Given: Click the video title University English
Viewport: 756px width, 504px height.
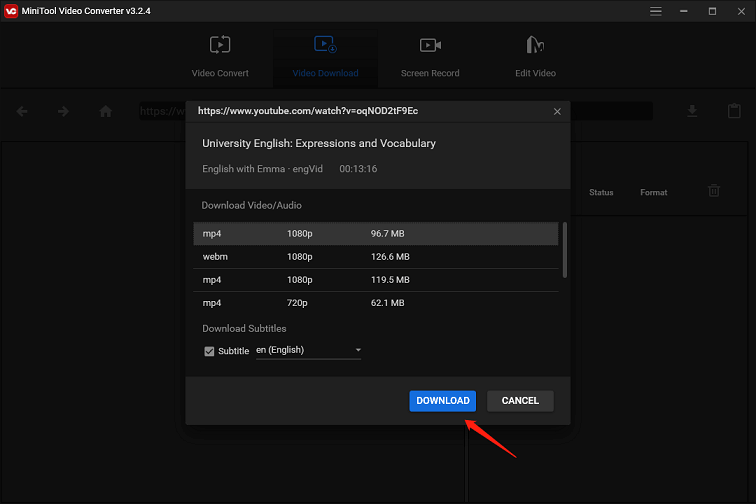Looking at the screenshot, I should 319,143.
